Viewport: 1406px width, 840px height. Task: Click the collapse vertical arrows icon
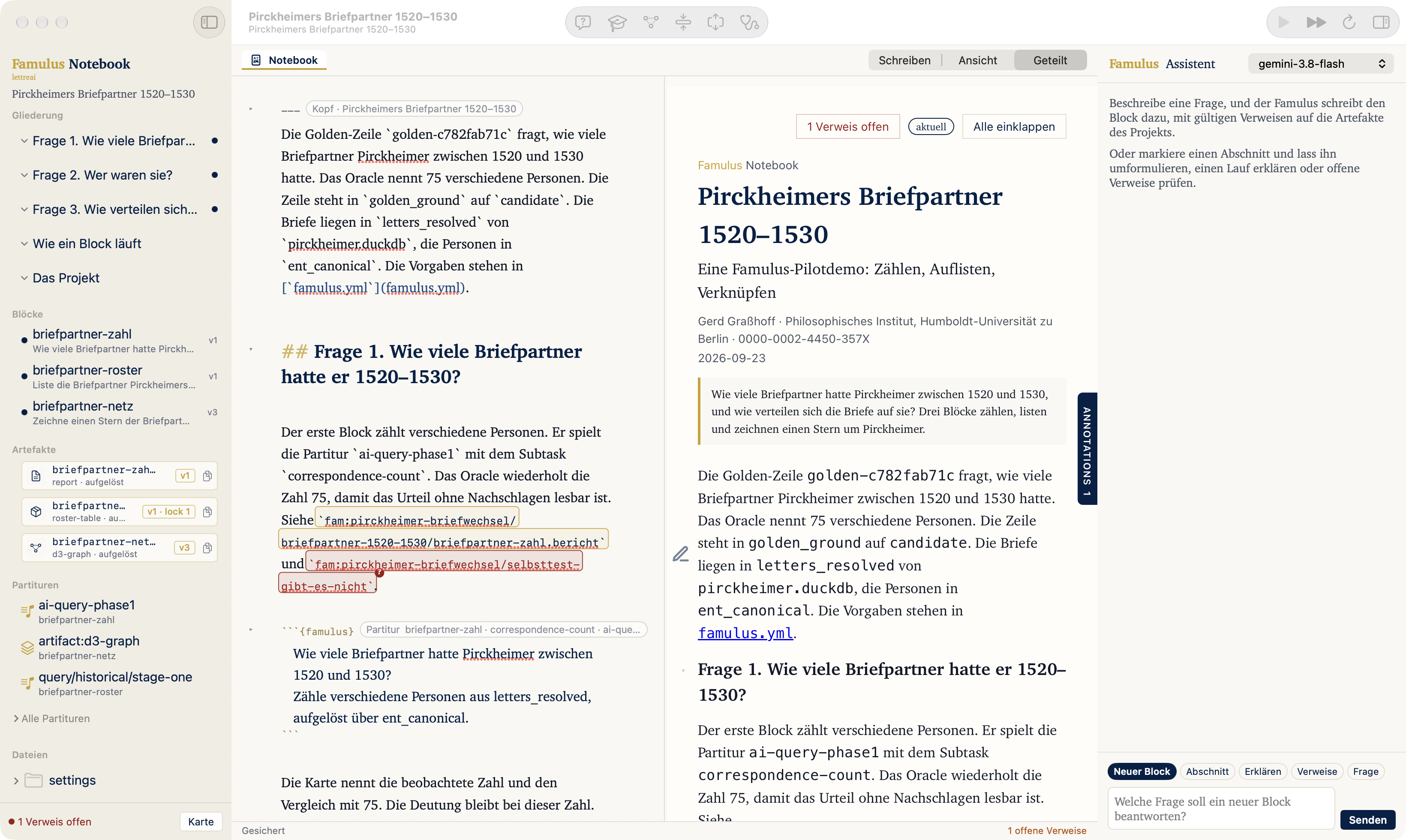[683, 23]
